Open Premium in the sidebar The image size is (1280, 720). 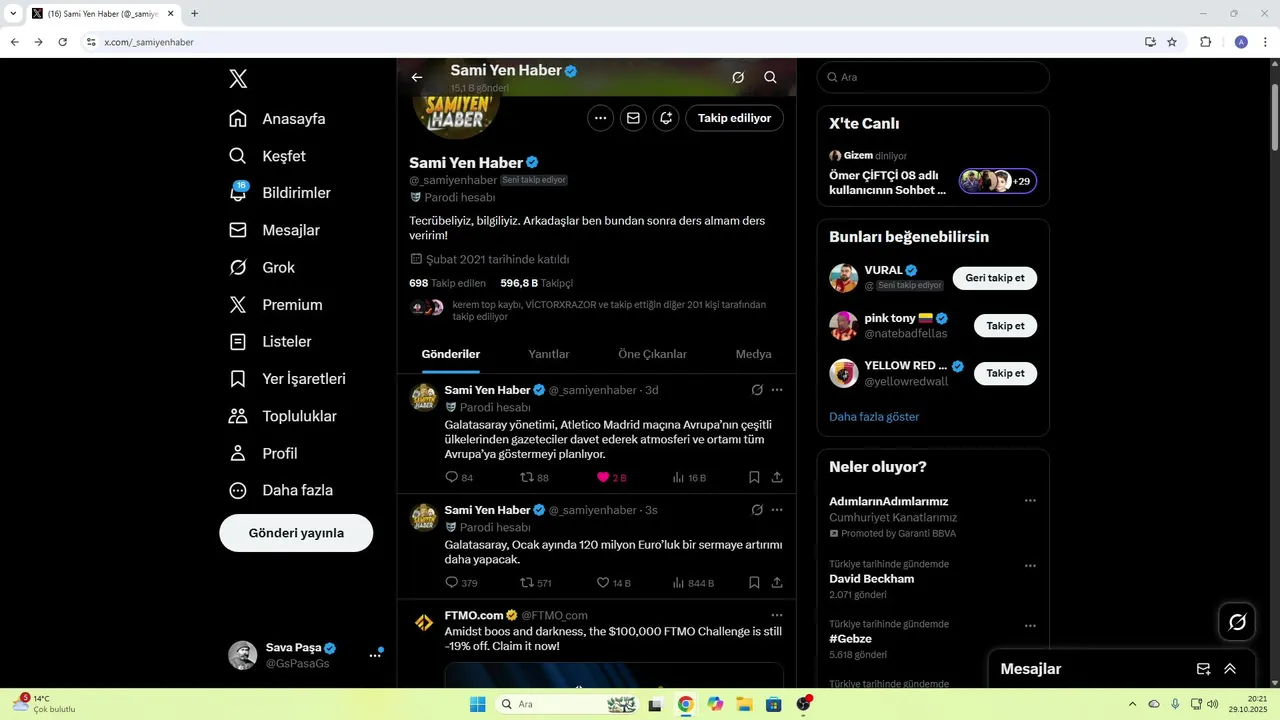pos(276,305)
